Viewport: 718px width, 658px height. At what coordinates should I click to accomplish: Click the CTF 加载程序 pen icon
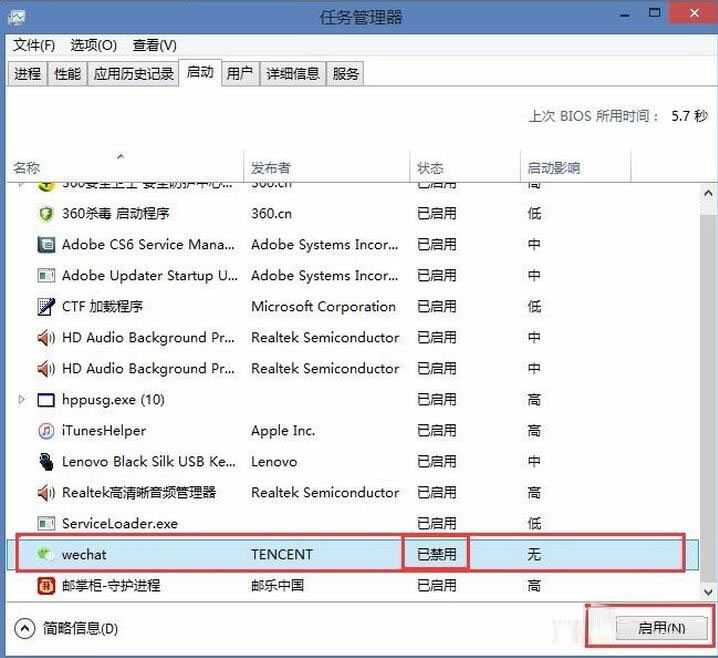pyautogui.click(x=45, y=307)
